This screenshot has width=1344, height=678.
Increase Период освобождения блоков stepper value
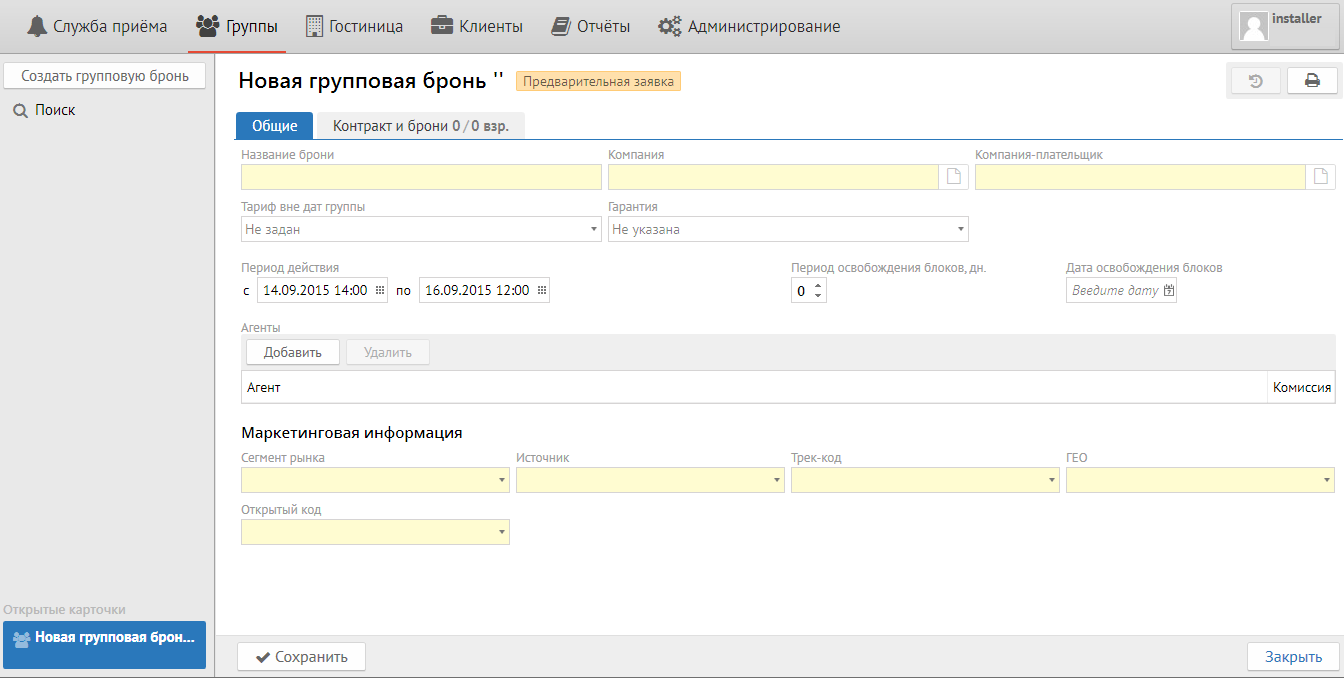pyautogui.click(x=819, y=286)
